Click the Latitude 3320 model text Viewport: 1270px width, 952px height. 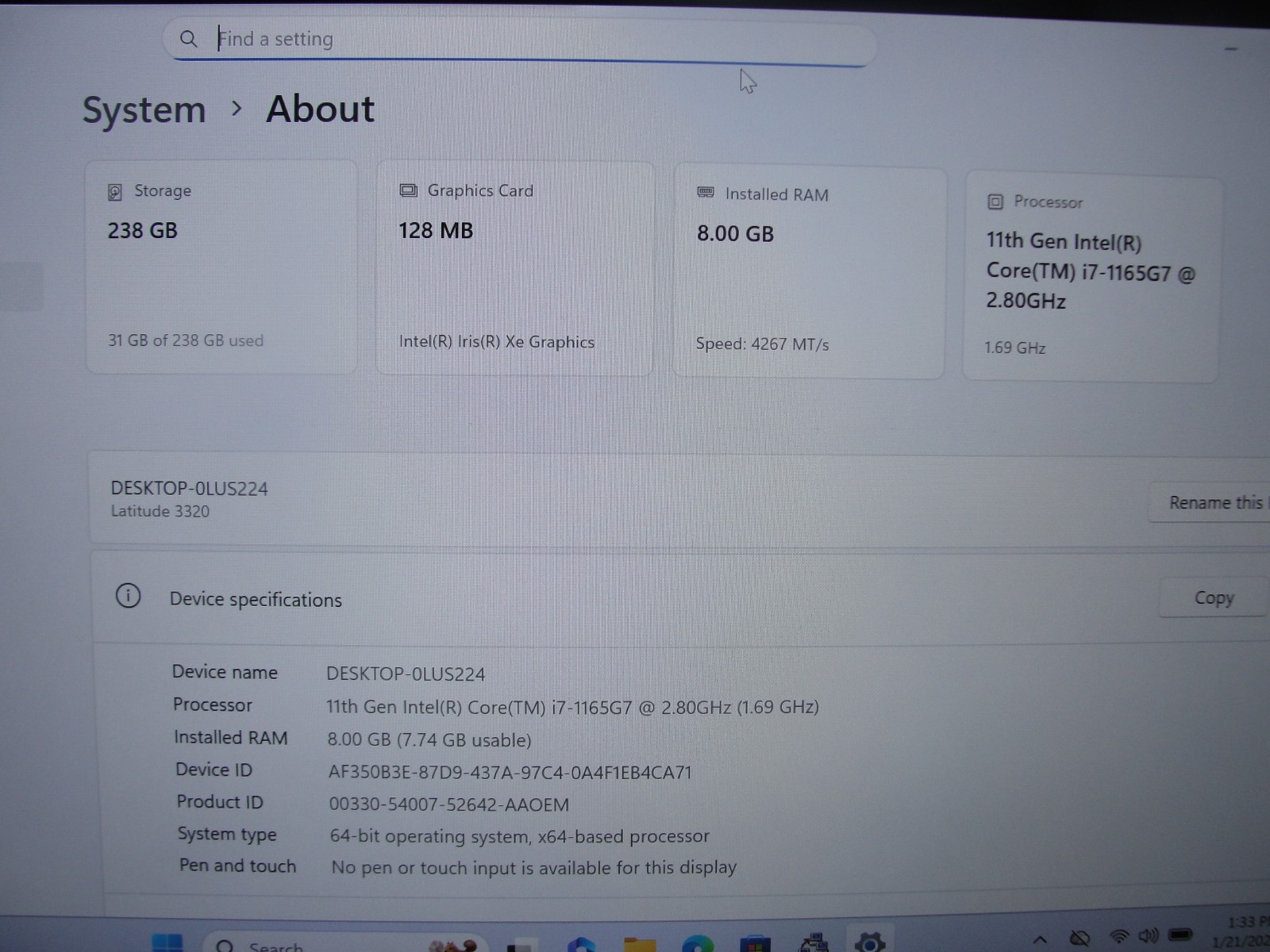[160, 512]
